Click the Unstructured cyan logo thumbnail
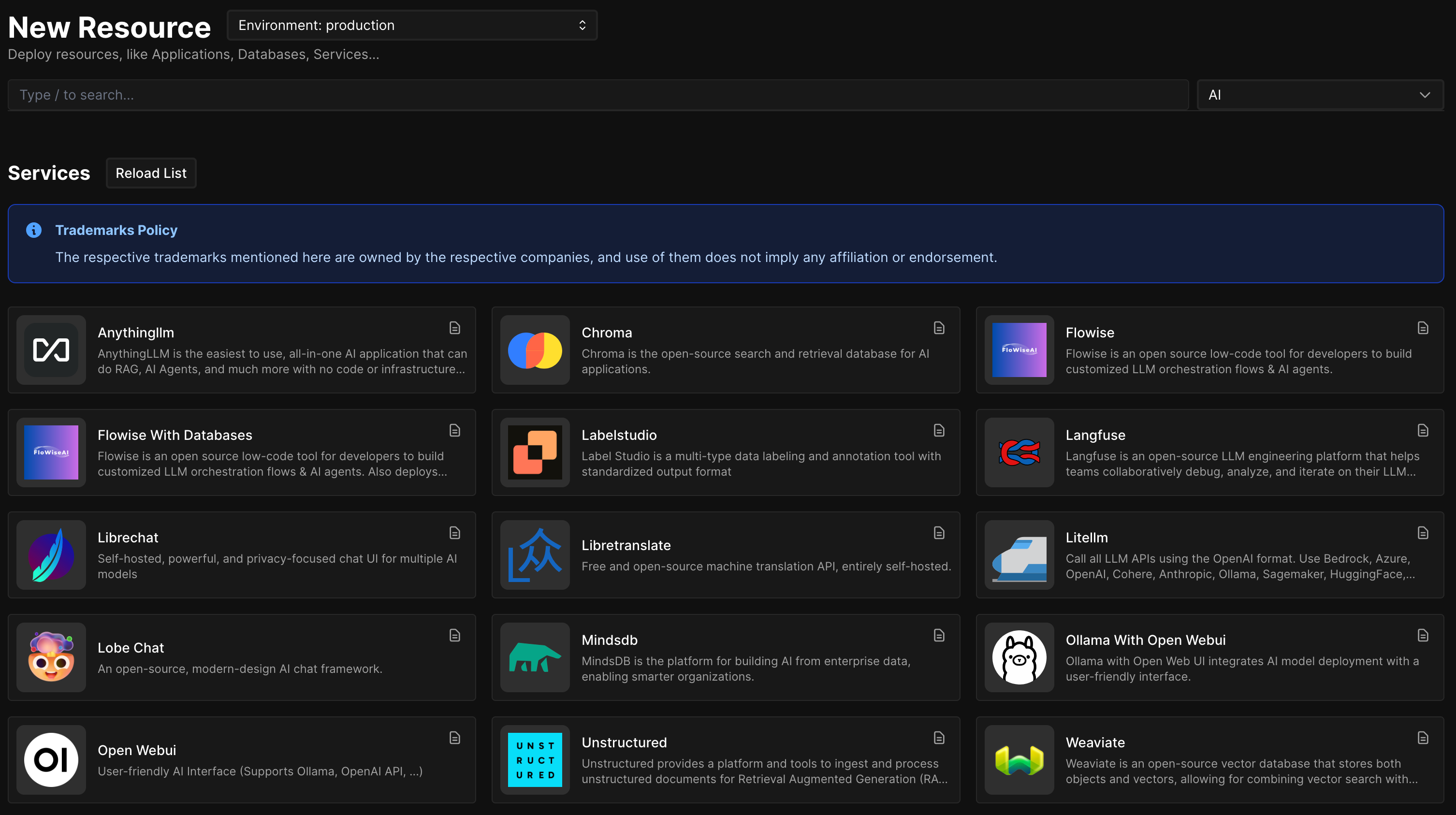This screenshot has height=815, width=1456. pos(535,759)
